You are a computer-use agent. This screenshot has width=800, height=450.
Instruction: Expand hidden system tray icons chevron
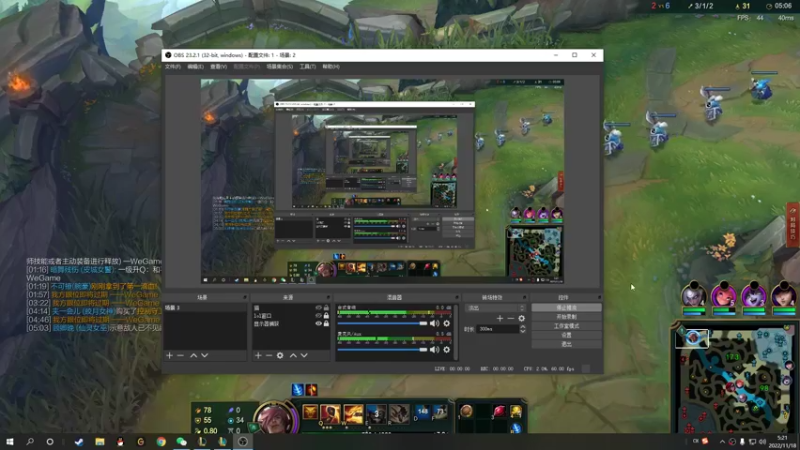pos(722,442)
